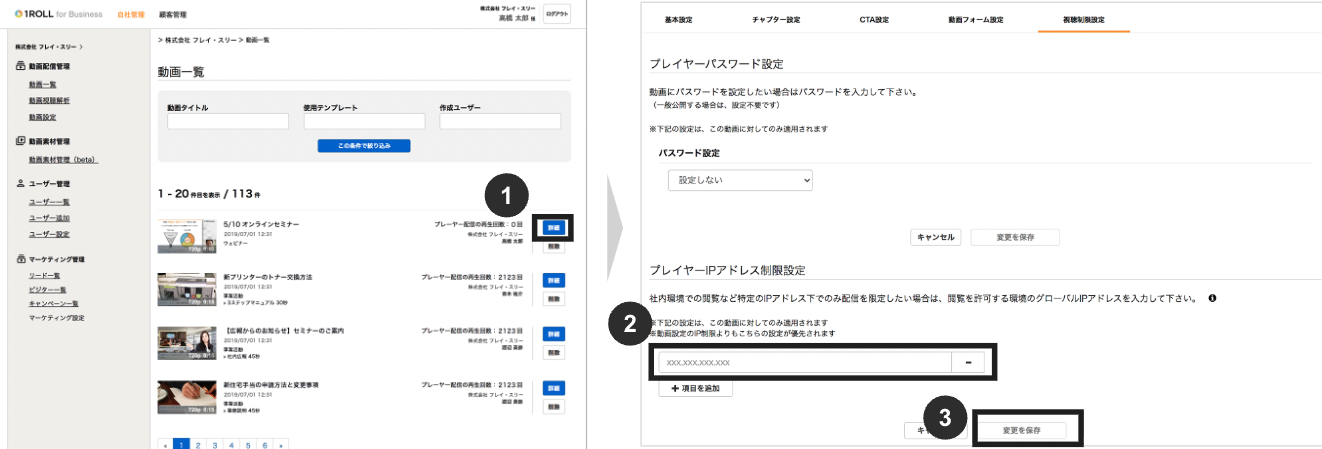Switch to the 動画フォーム設定 tab
The image size is (1322, 449).
coord(976,20)
